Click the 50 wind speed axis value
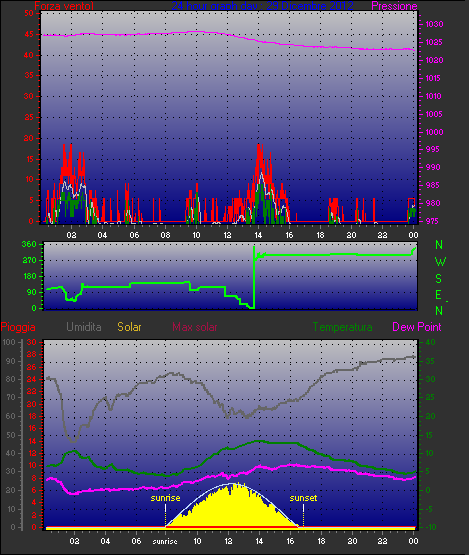 click(x=29, y=13)
